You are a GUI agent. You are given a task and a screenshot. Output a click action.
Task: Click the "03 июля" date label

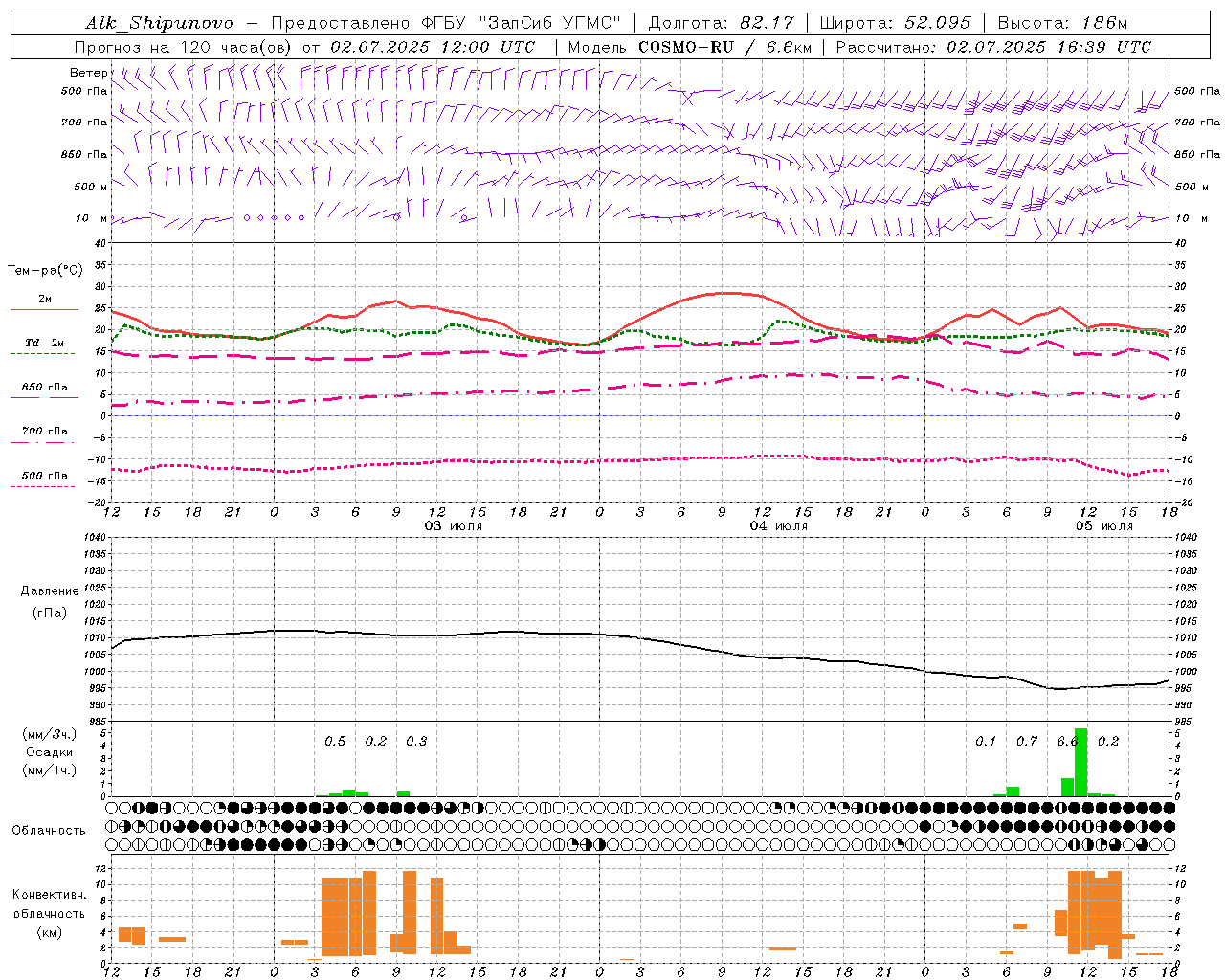click(x=454, y=526)
